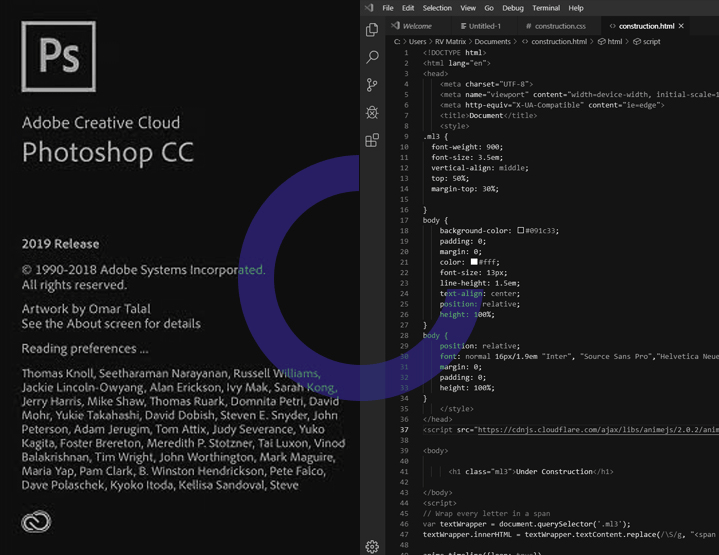
Task: Click line number 37 in the gutter
Action: 404,430
